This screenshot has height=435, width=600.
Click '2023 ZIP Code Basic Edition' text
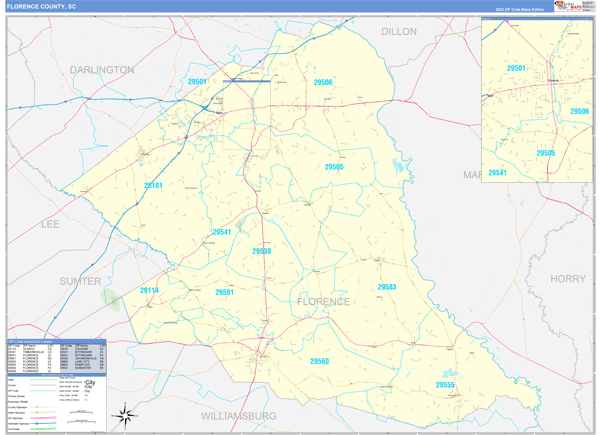(519, 10)
